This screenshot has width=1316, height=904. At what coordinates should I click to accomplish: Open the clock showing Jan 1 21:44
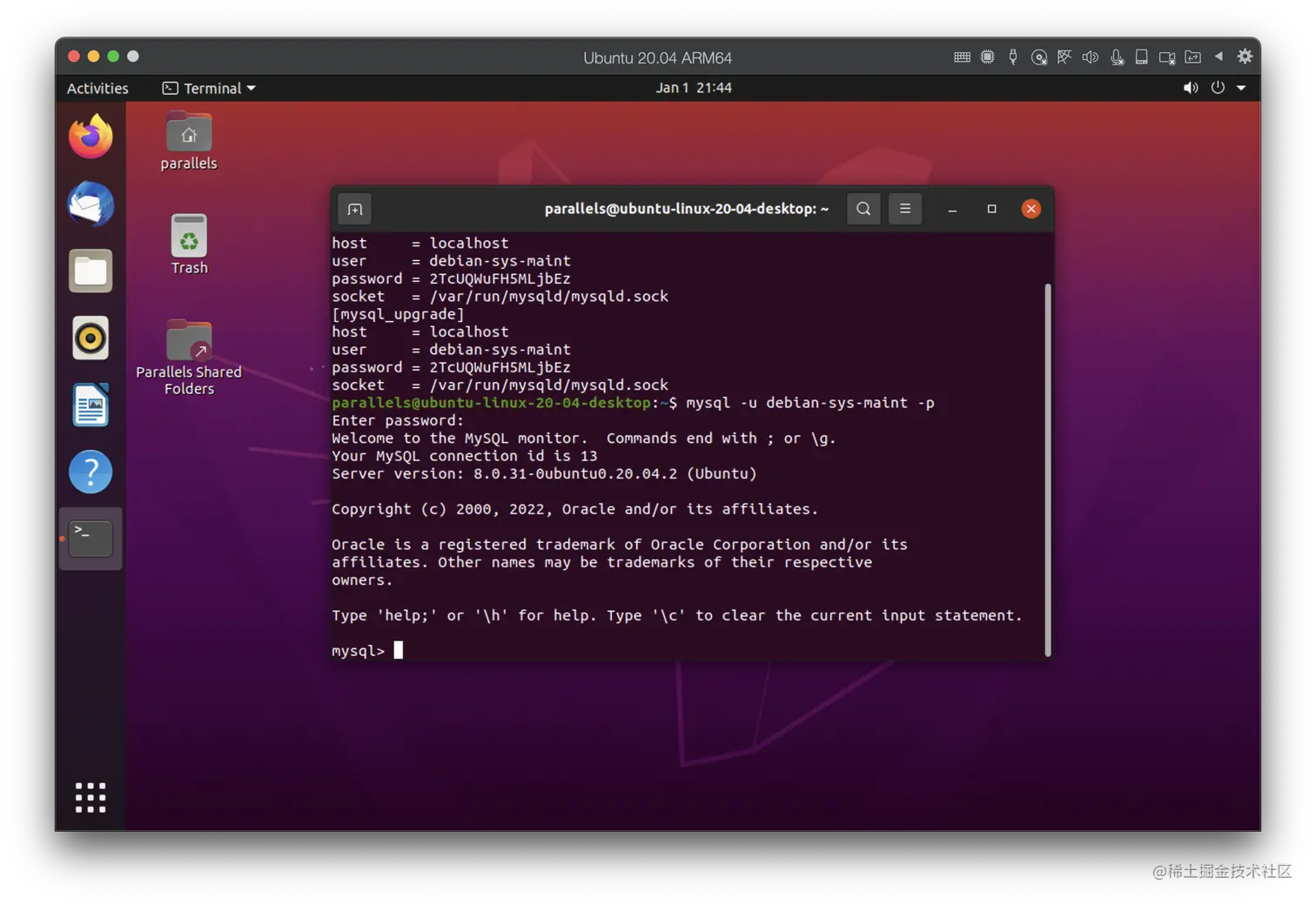click(694, 88)
